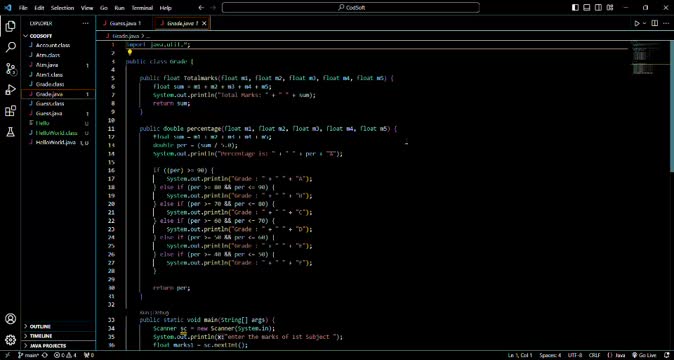Click the ports forwarded indicator
674x360 pixels.
(89, 355)
